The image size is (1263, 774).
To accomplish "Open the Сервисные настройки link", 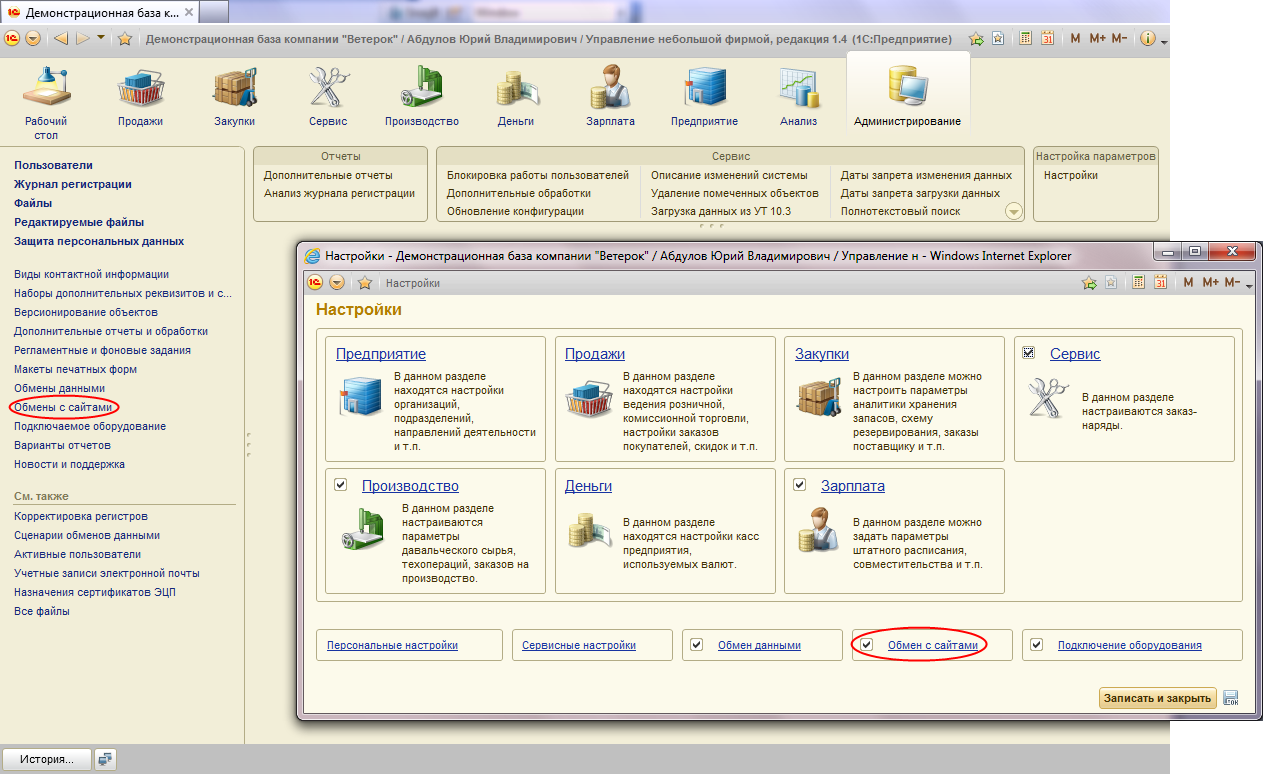I will pos(579,645).
